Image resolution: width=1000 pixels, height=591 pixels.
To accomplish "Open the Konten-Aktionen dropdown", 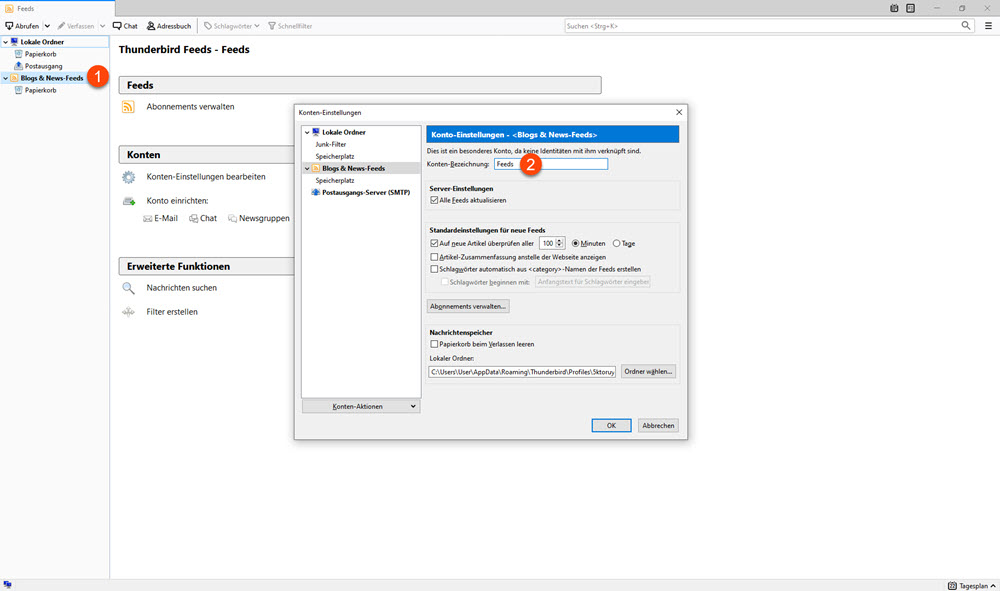I will (361, 406).
